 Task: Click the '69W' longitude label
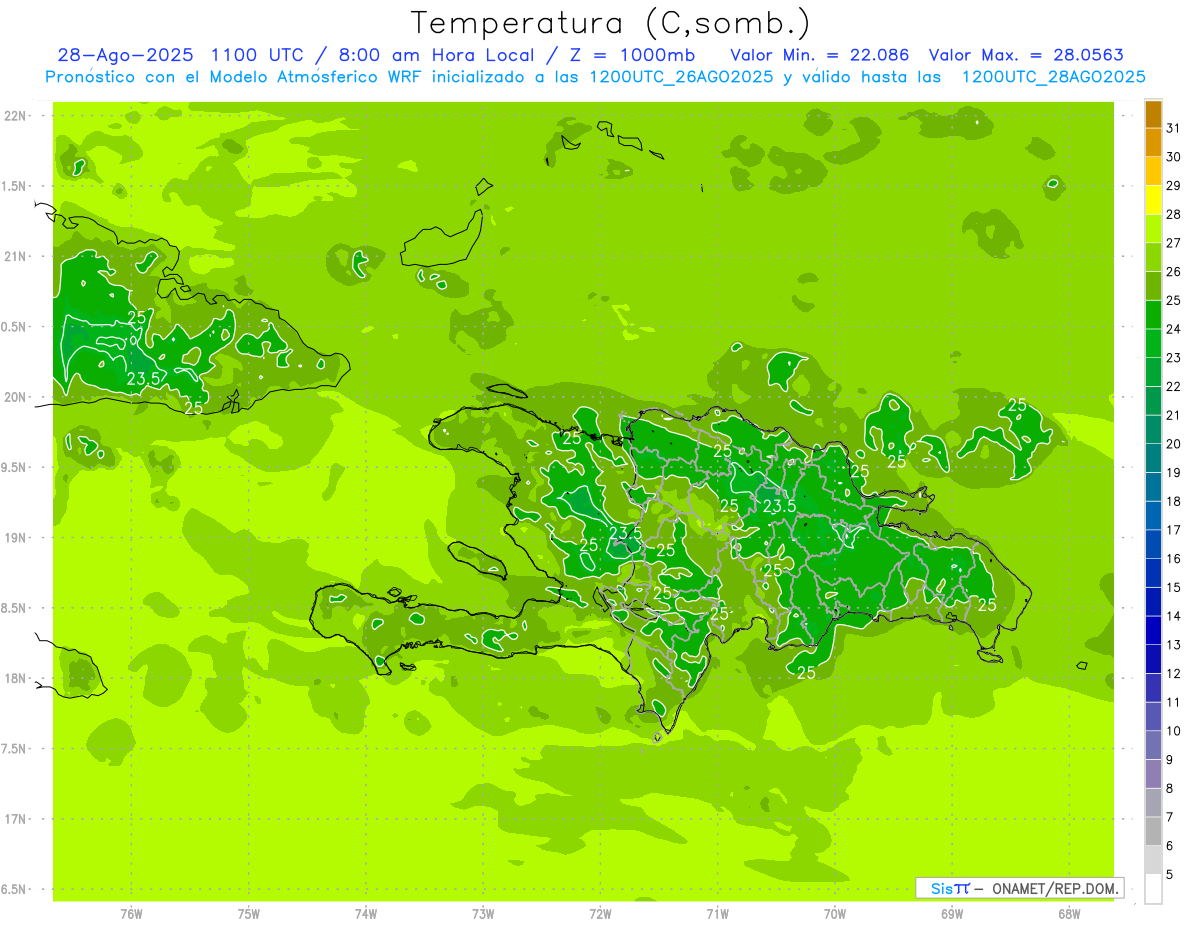click(952, 914)
